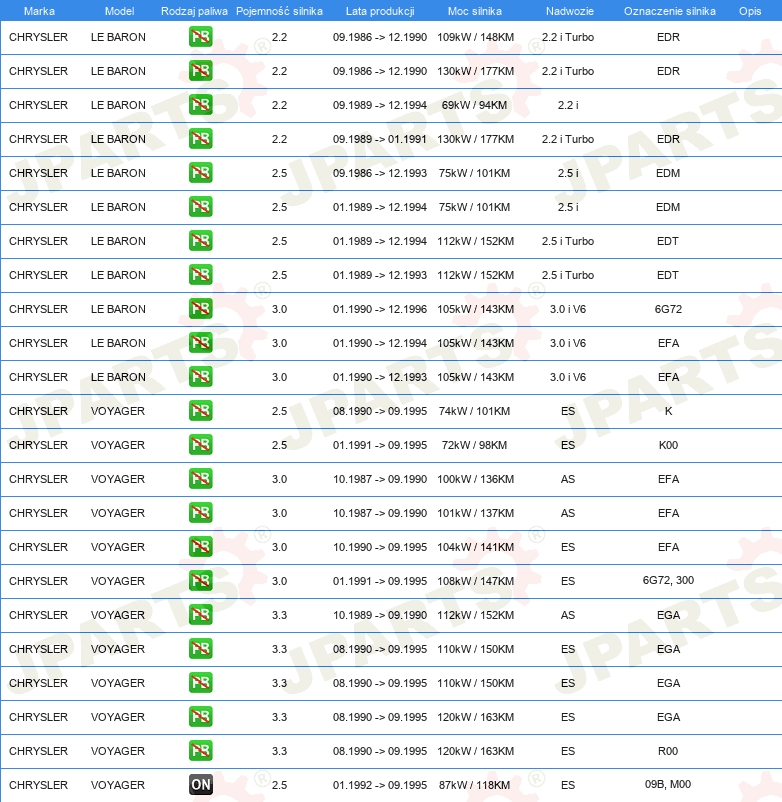Select the Lata produkcji column header
Screen dimensions: 782x802
coord(380,11)
